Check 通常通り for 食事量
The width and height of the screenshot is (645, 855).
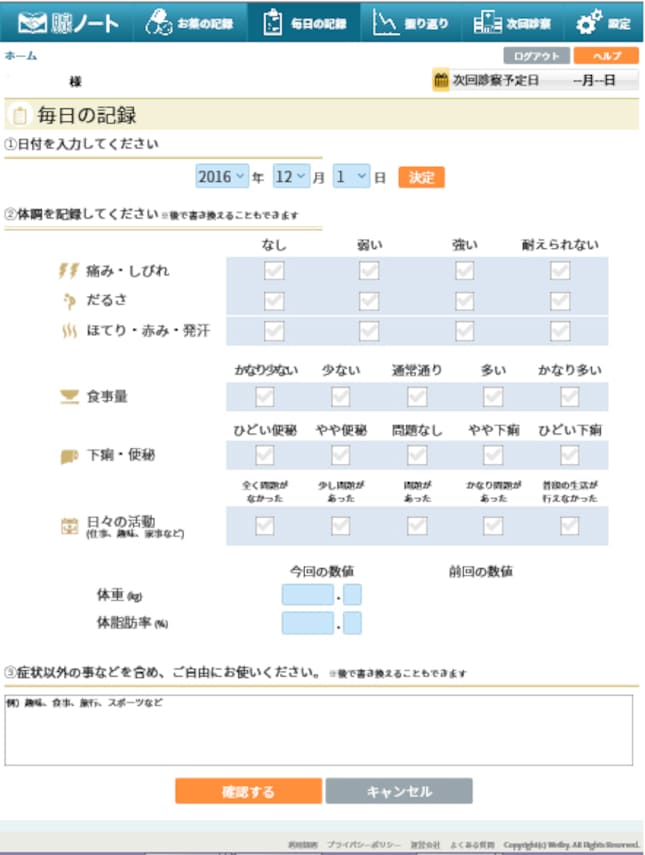[417, 396]
